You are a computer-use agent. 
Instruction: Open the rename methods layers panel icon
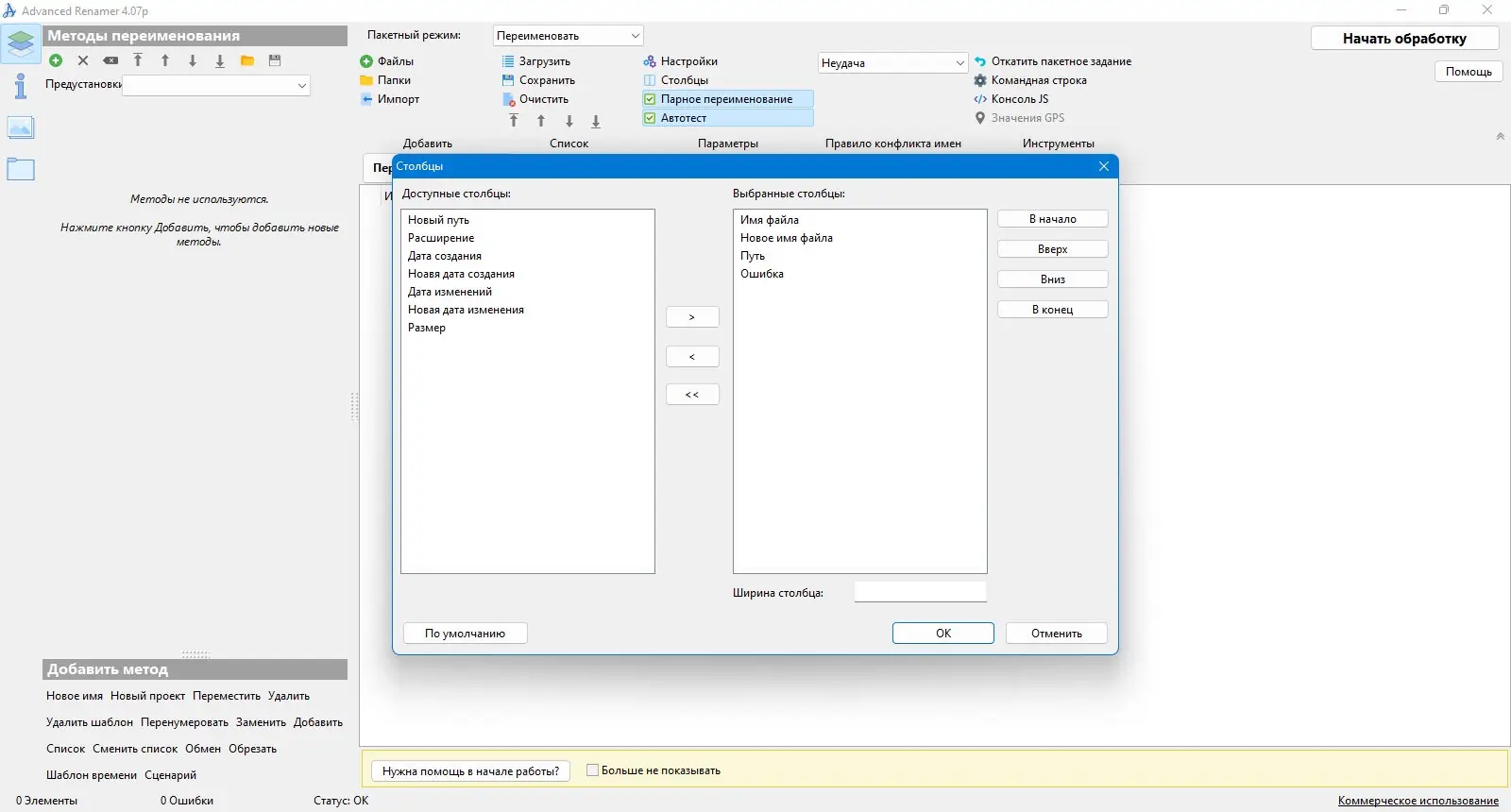(21, 43)
